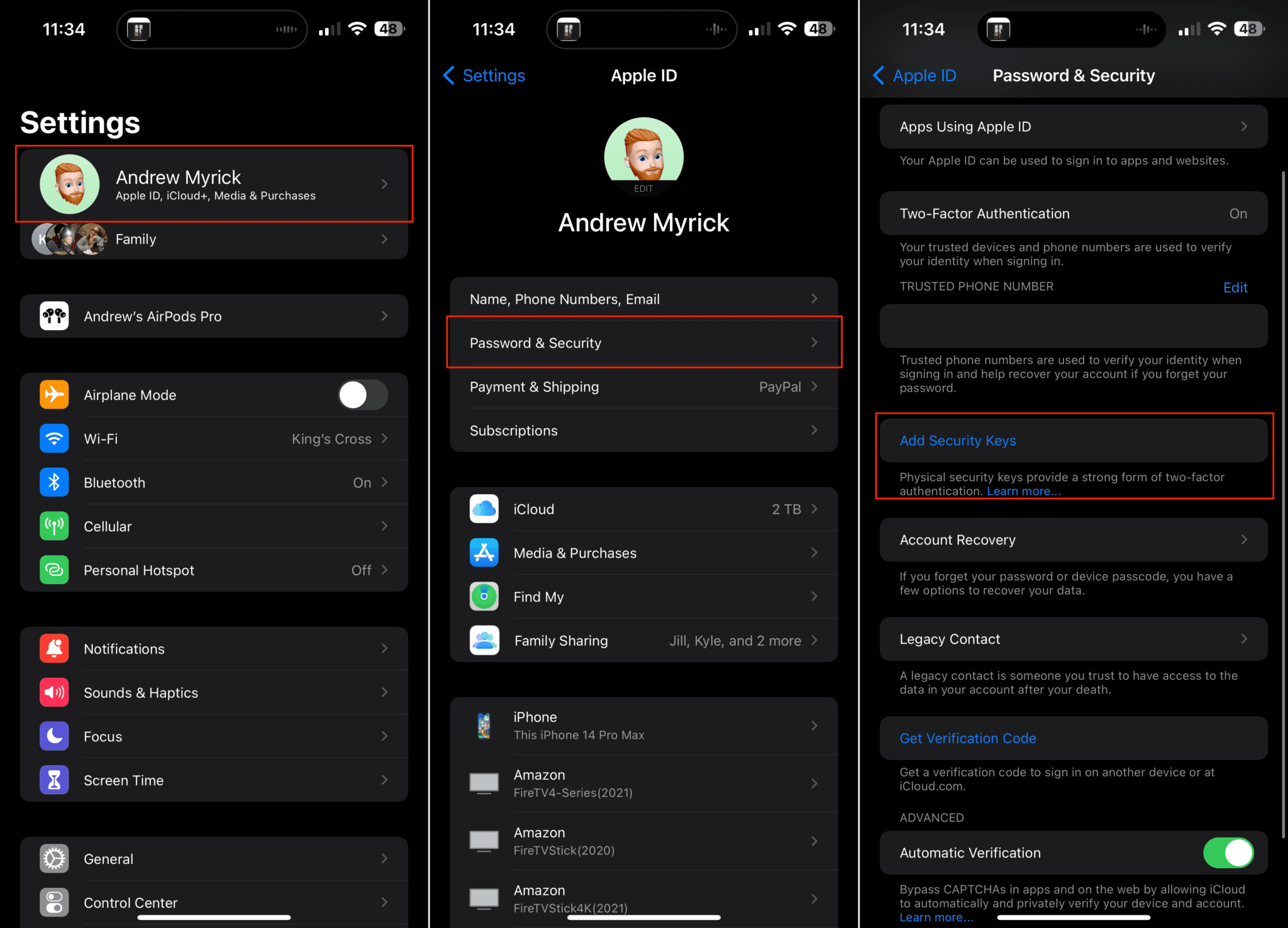Image resolution: width=1288 pixels, height=928 pixels.
Task: Go back via the Apple ID back button
Action: click(x=913, y=75)
